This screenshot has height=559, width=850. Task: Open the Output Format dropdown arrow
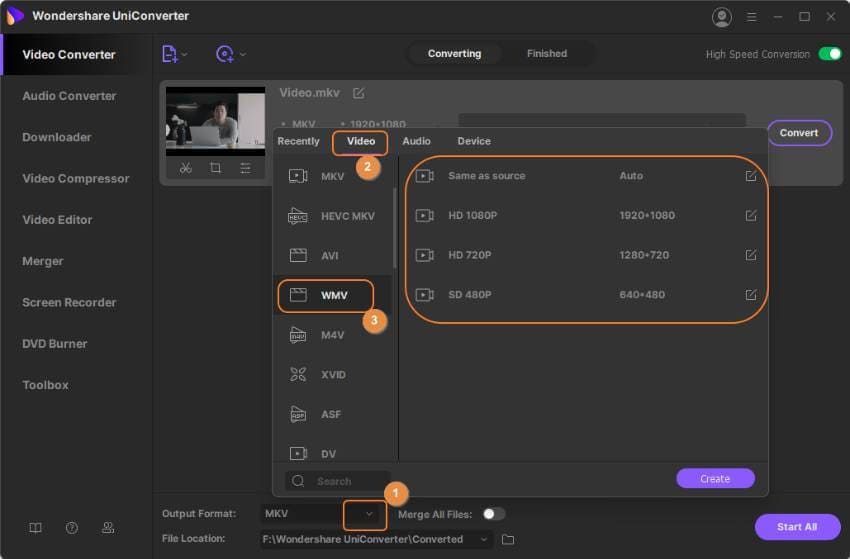pyautogui.click(x=369, y=513)
